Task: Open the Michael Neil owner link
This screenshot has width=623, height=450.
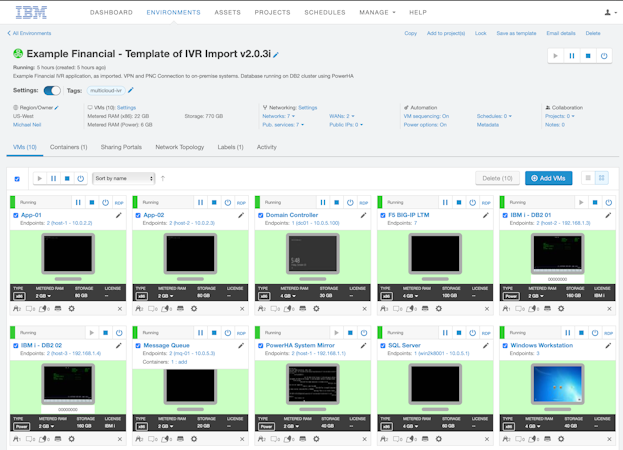Action: (27, 125)
